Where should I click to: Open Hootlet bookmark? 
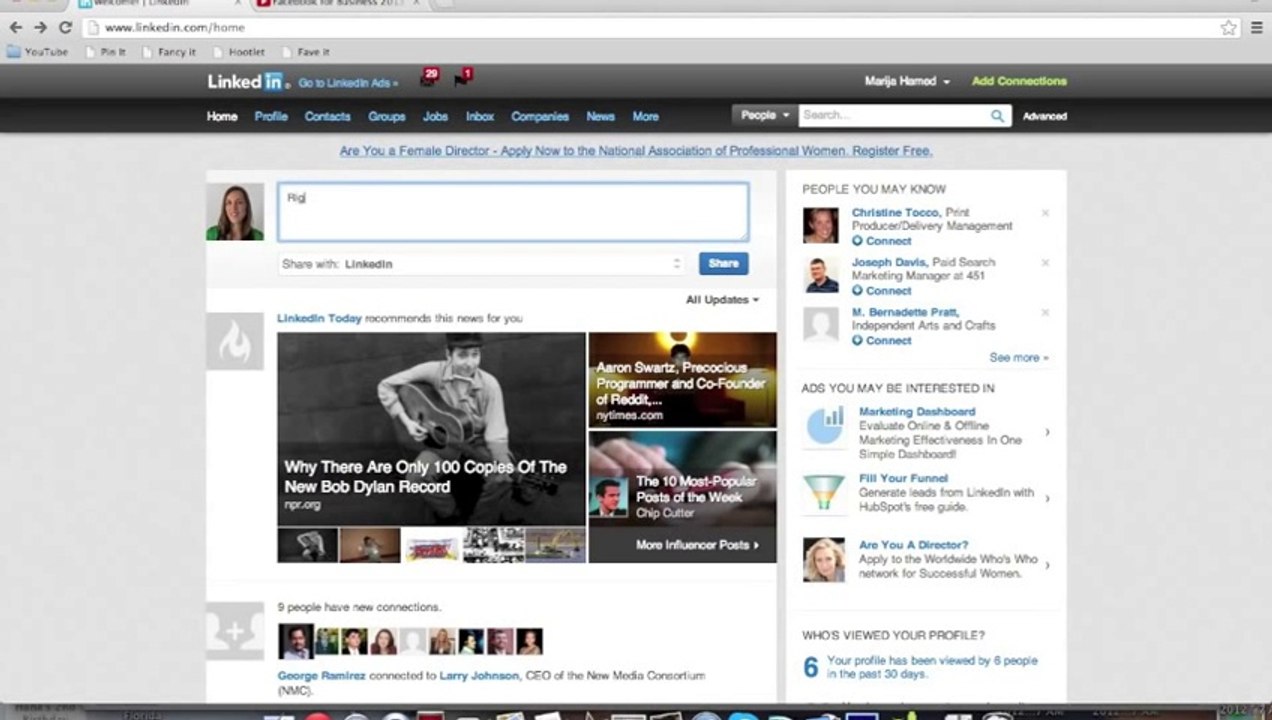point(239,52)
